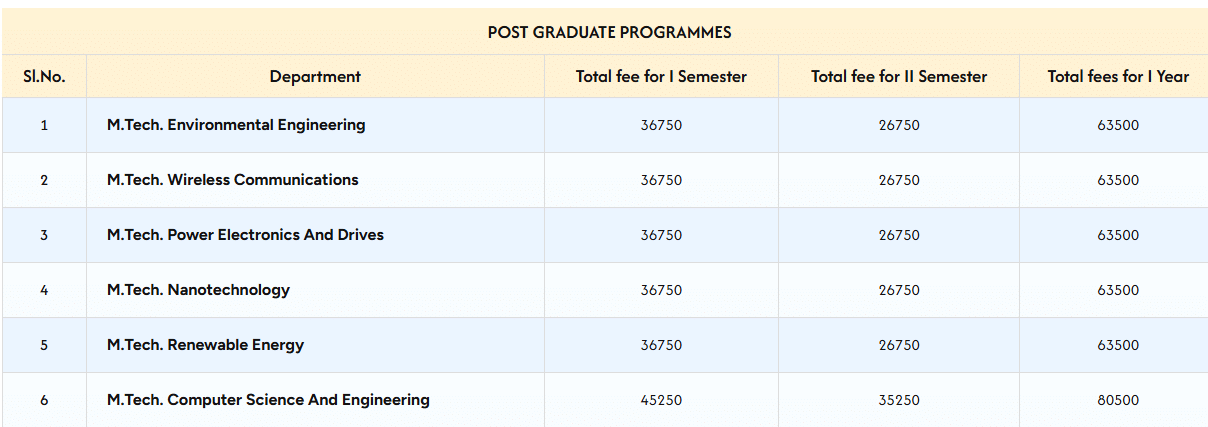Click Total fees for I Year header
This screenshot has width=1208, height=427.
(1118, 76)
